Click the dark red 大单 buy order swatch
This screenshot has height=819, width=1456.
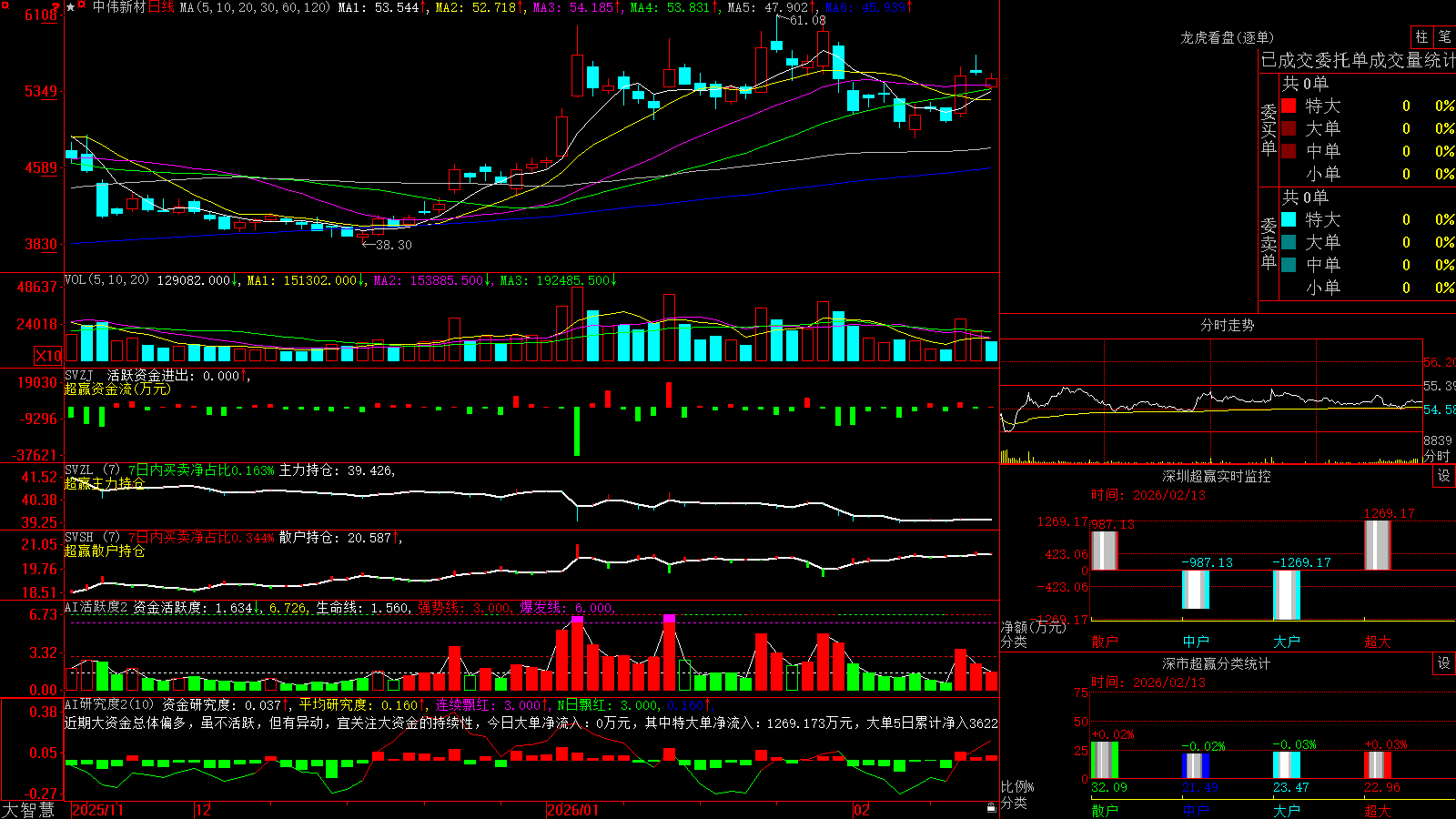pyautogui.click(x=1289, y=128)
